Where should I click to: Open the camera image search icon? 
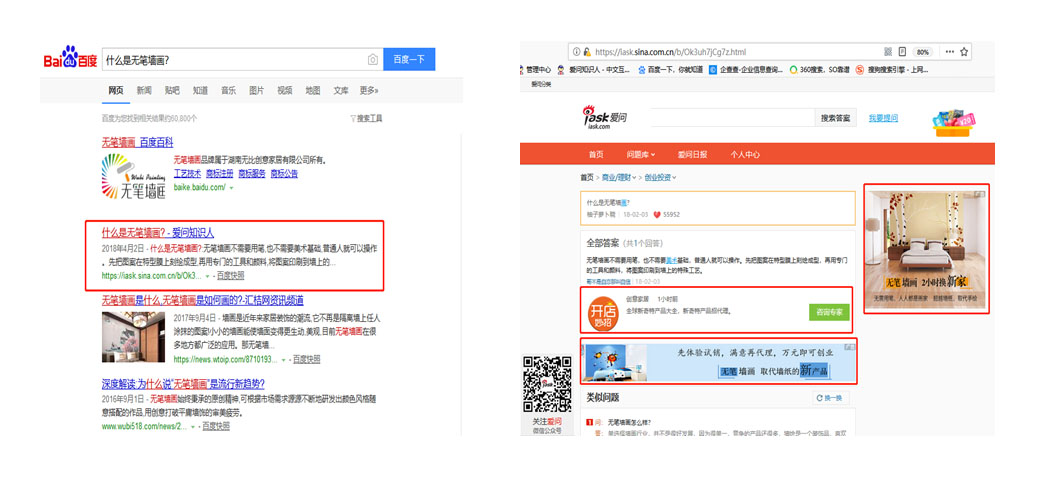pyautogui.click(x=373, y=60)
